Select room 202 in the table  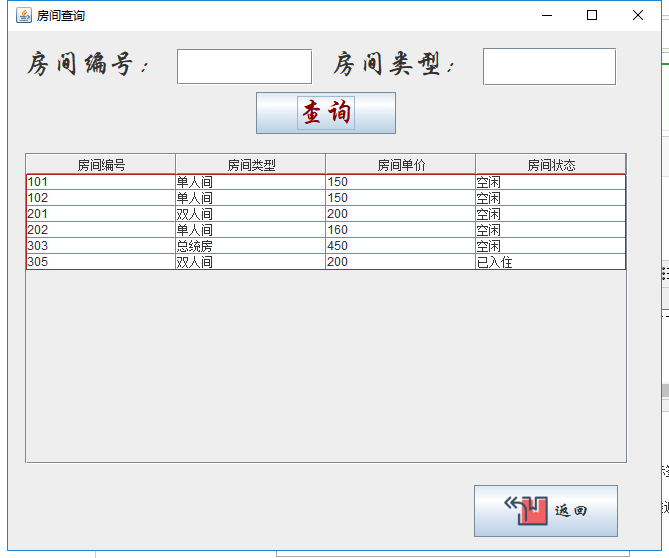101,230
